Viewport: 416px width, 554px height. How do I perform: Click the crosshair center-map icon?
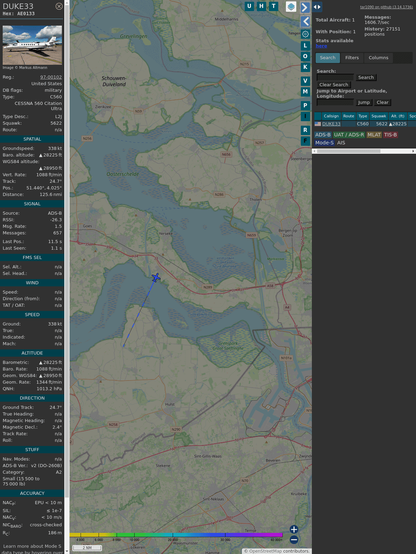pos(305,34)
